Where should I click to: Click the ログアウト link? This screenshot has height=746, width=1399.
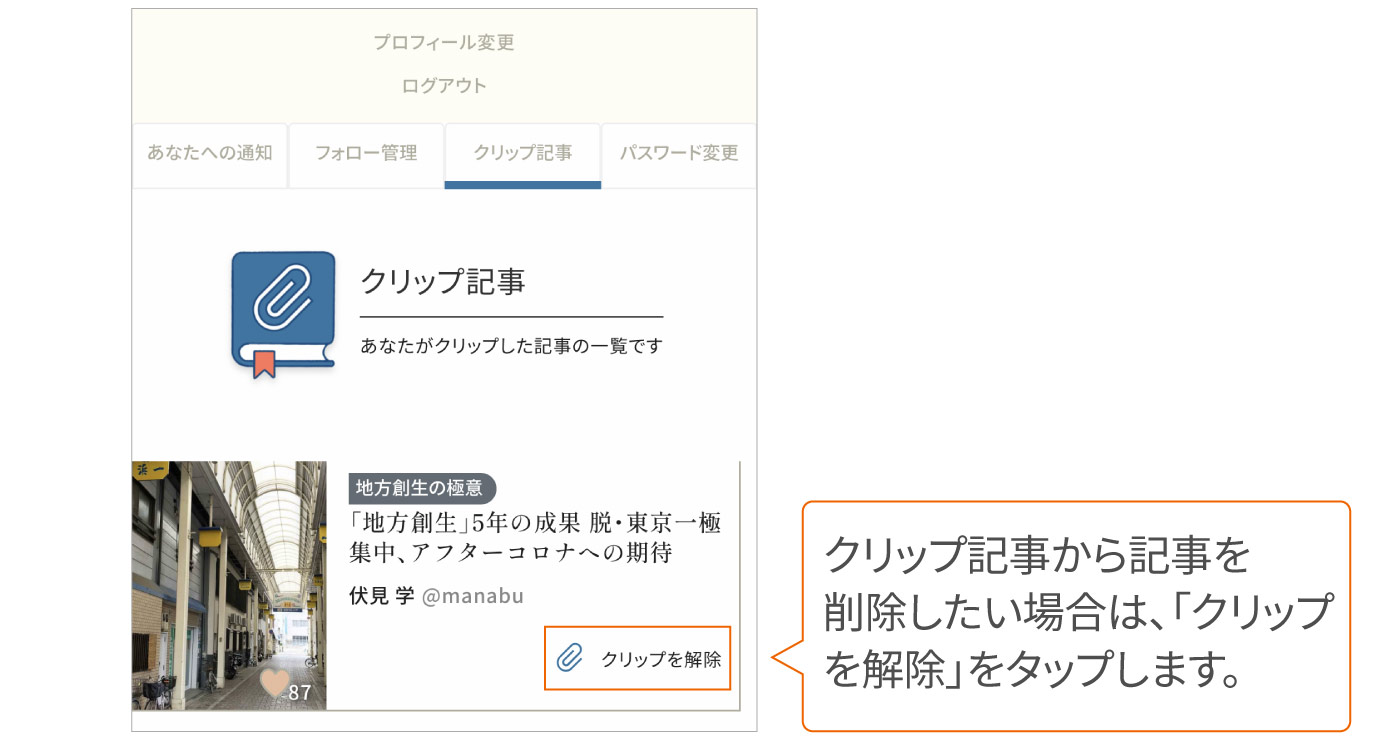pyautogui.click(x=444, y=86)
